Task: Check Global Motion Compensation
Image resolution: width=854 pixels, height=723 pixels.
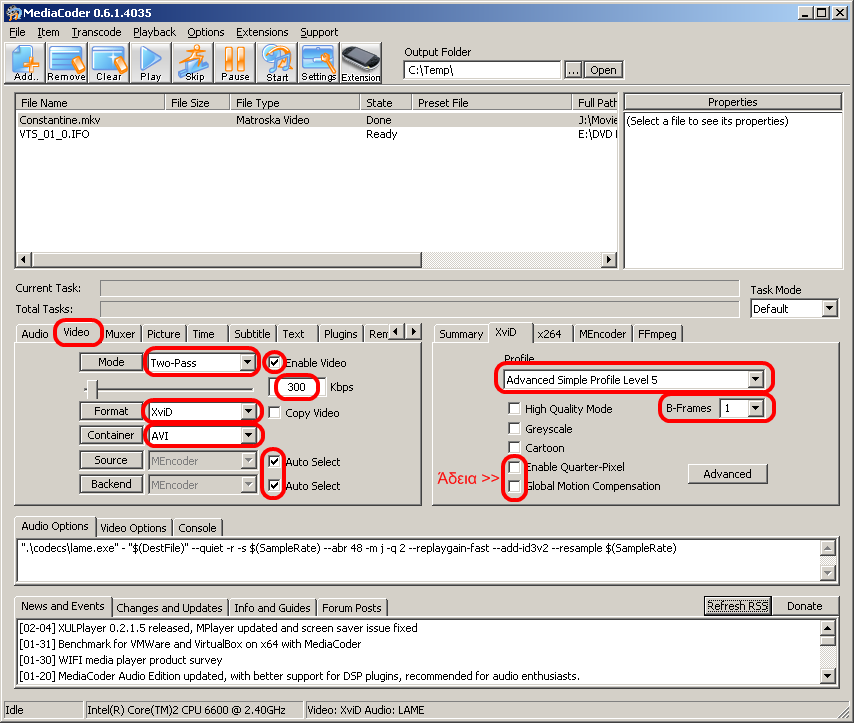Action: click(514, 486)
